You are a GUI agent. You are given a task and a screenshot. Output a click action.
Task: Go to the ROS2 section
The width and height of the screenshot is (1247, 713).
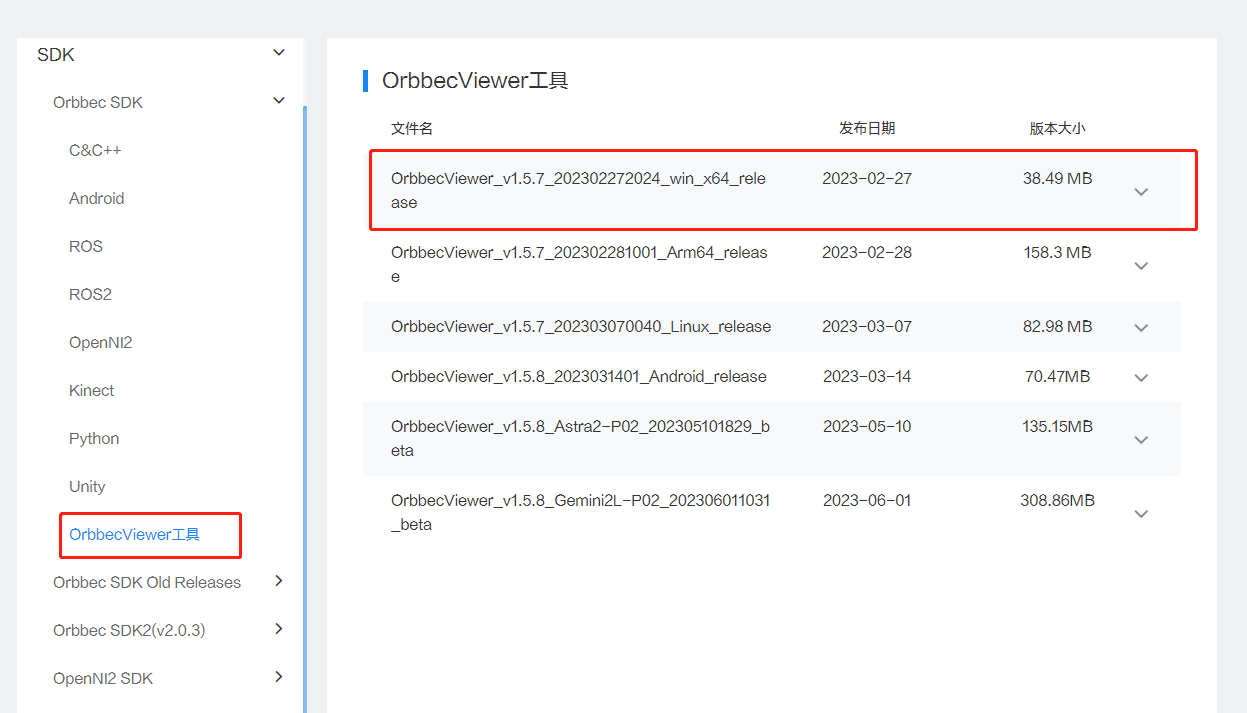(90, 294)
